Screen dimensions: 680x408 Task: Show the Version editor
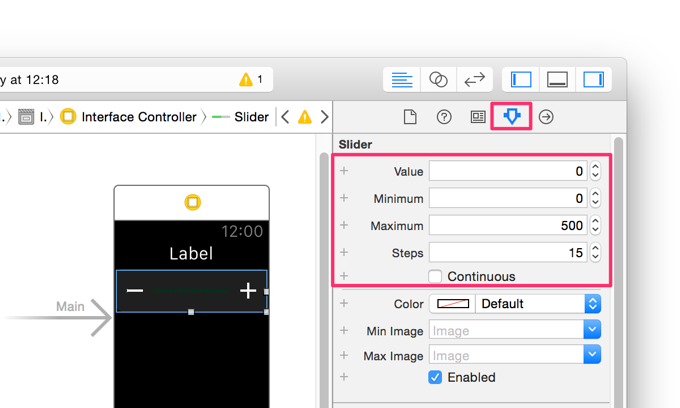point(474,80)
